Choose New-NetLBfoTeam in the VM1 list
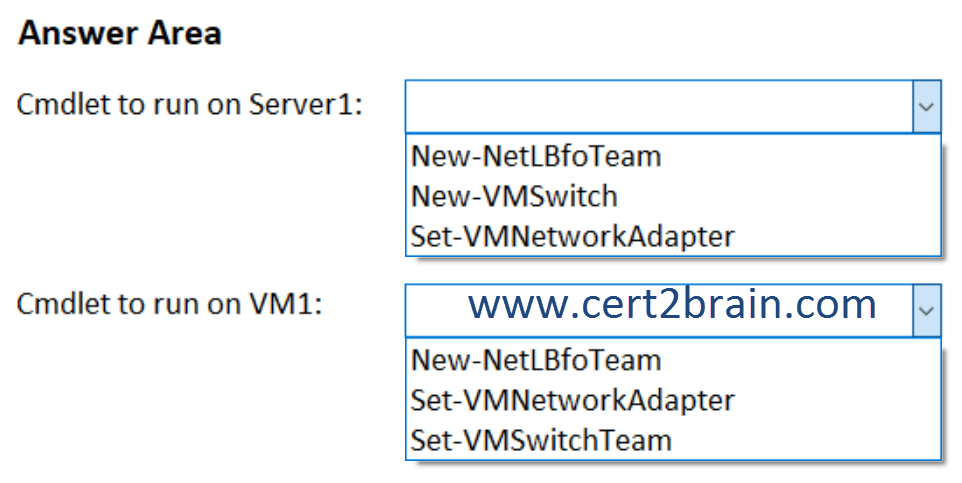Screen dimensions: 962x483 click(536, 360)
